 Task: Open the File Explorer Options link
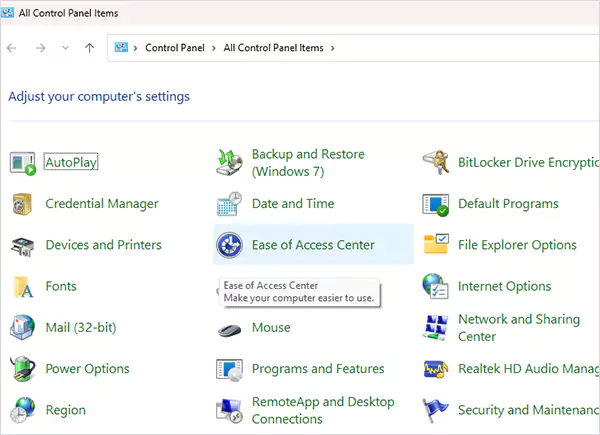click(x=517, y=245)
